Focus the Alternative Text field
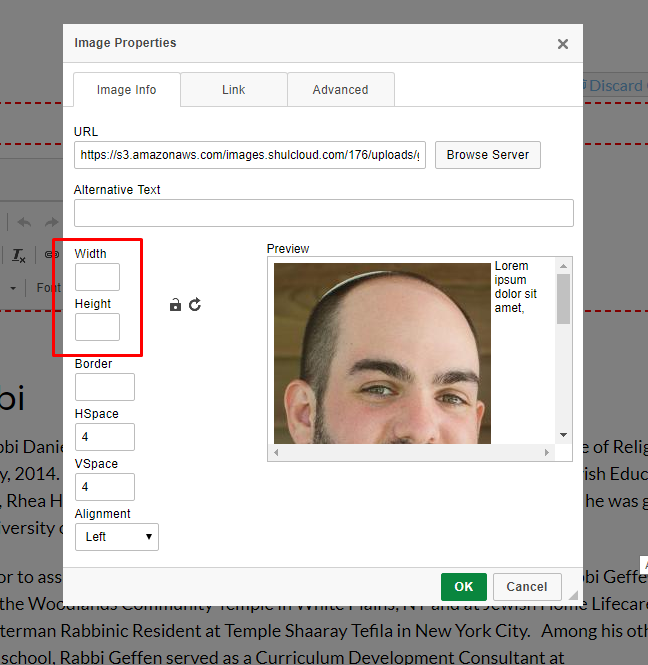The height and width of the screenshot is (665, 648). coord(323,213)
